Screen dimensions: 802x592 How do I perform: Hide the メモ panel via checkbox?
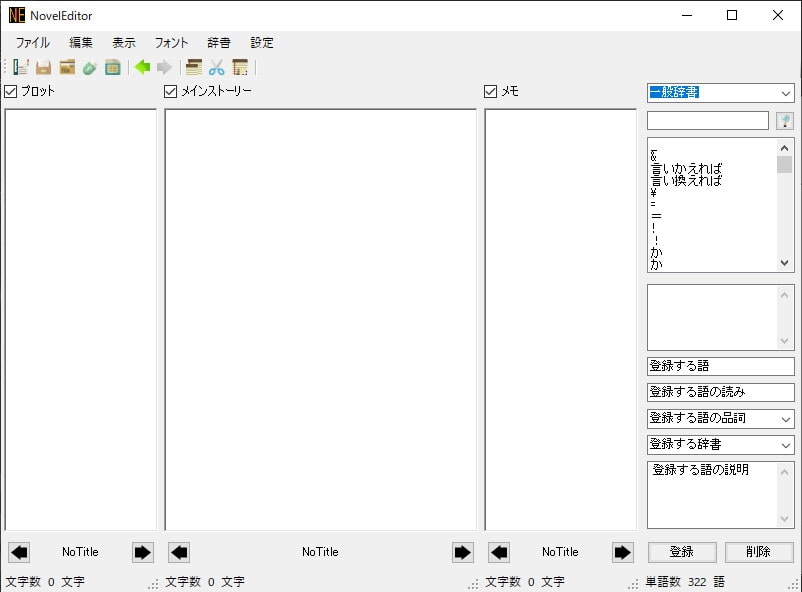pos(491,91)
